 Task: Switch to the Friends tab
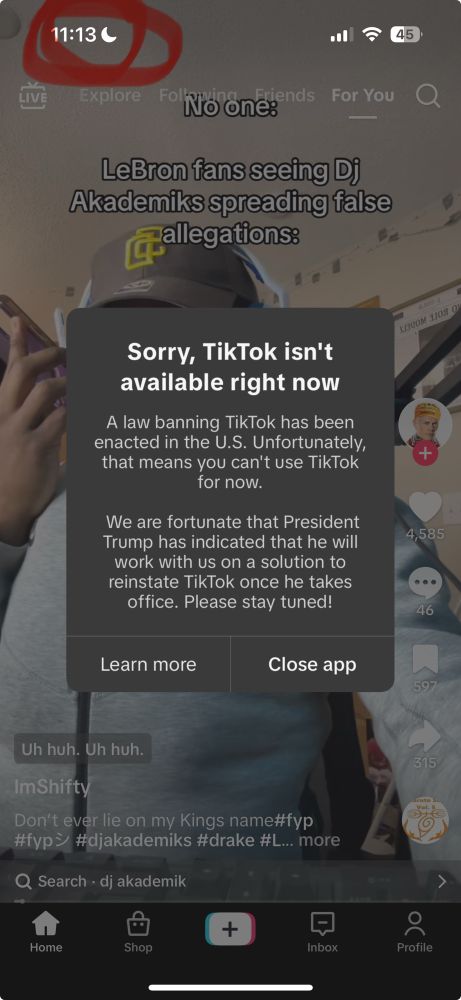pos(285,96)
